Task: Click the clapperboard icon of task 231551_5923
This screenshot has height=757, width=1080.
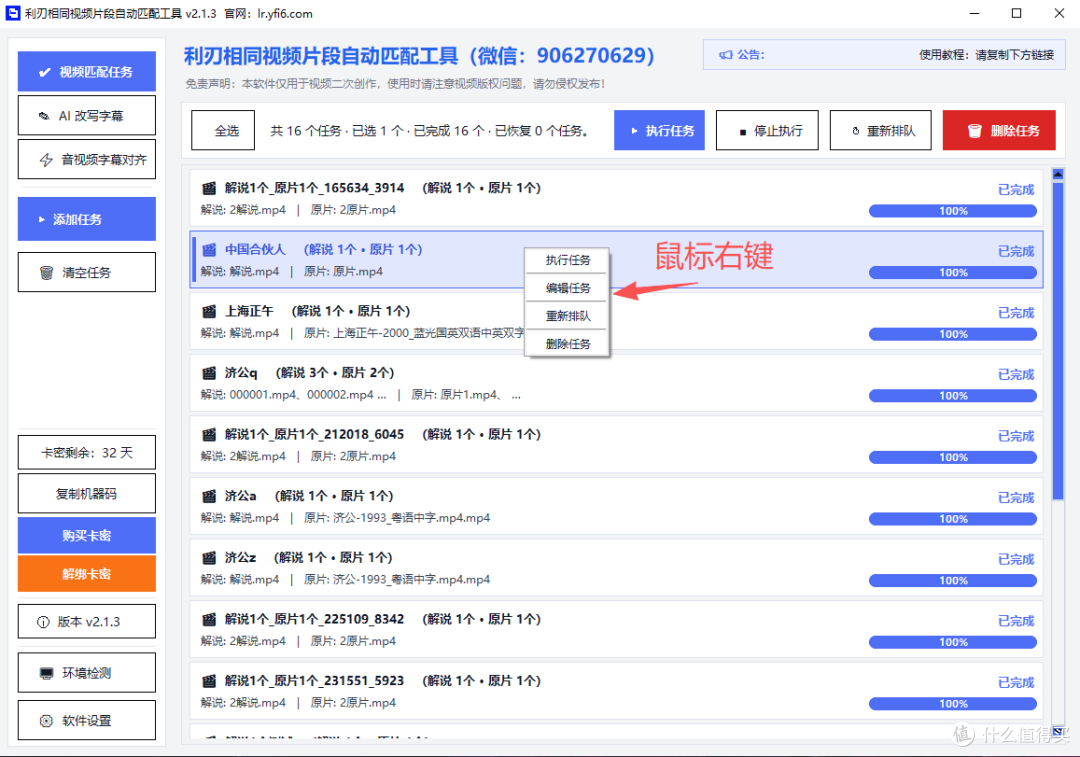Action: click(x=209, y=681)
